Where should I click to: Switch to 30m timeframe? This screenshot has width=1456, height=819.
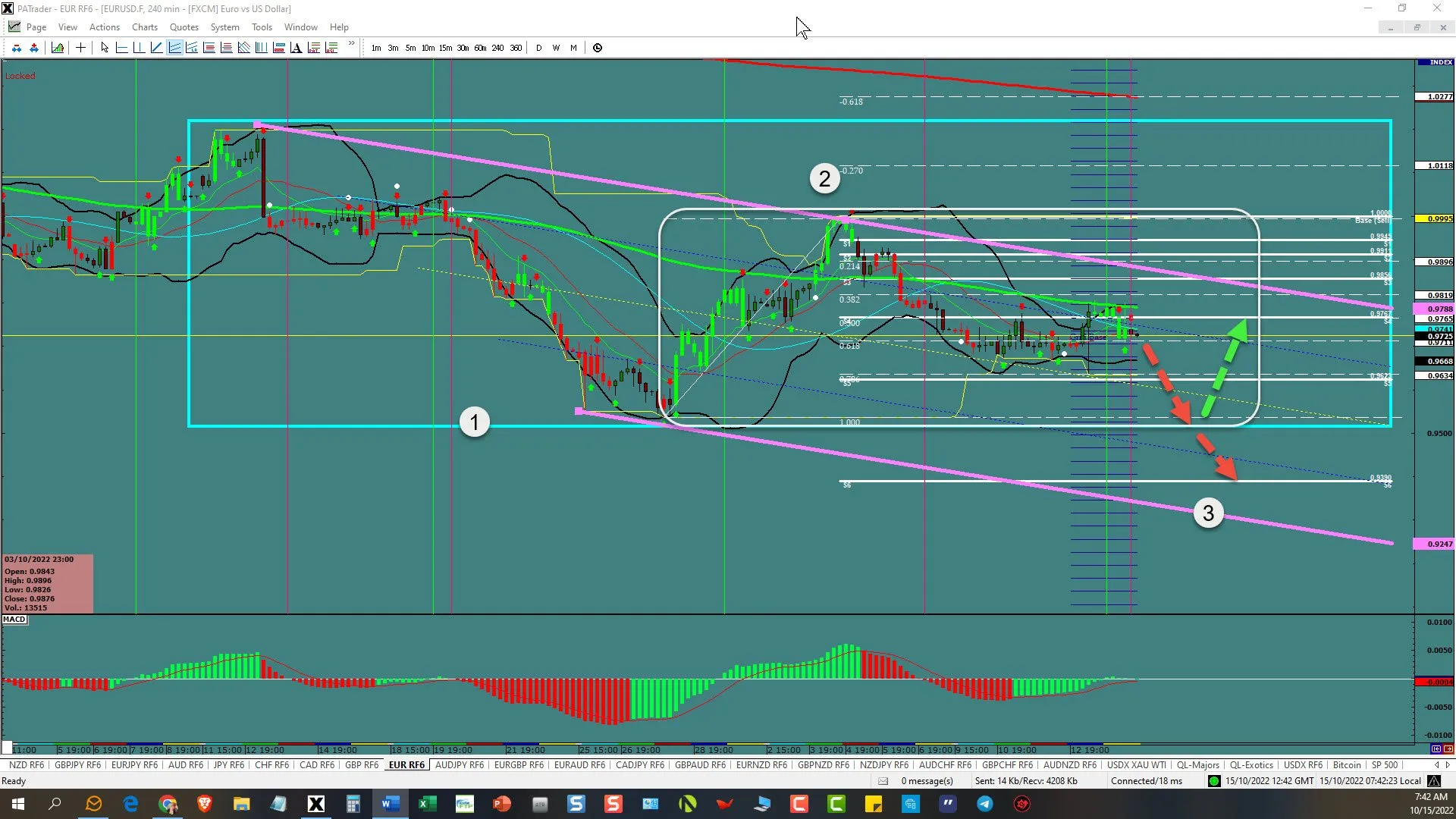463,48
